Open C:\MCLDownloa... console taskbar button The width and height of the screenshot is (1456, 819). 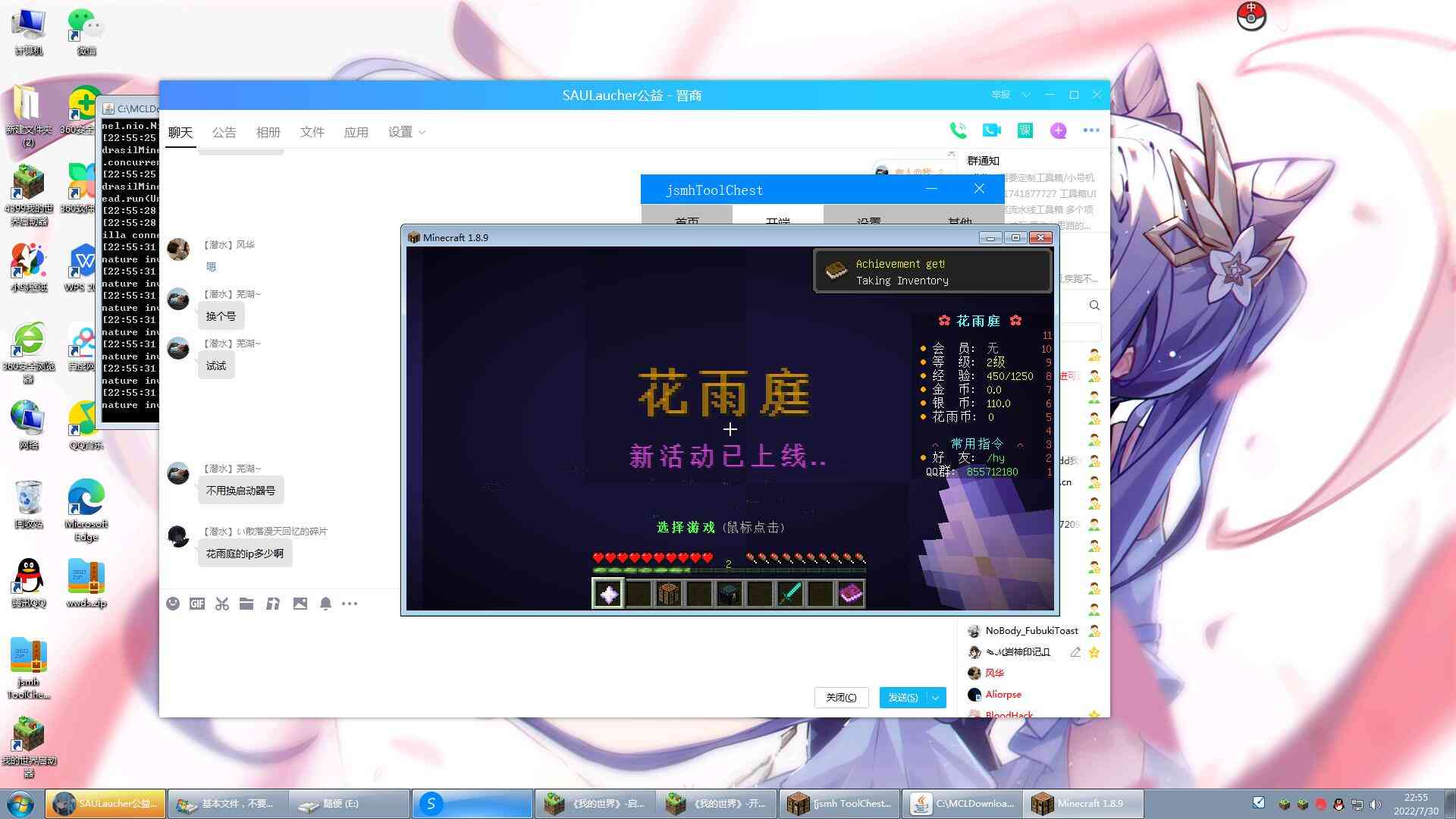962,804
